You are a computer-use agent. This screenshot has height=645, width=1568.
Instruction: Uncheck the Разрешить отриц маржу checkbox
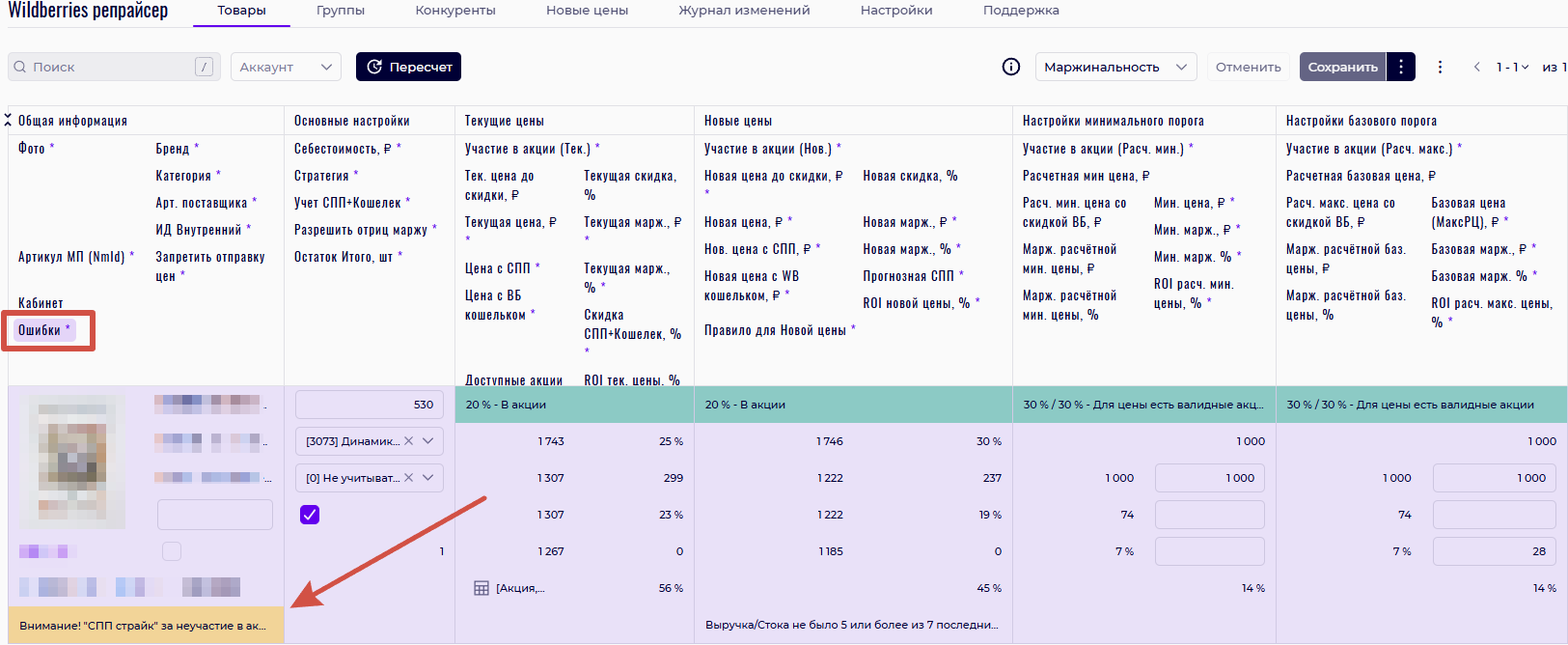(x=310, y=515)
